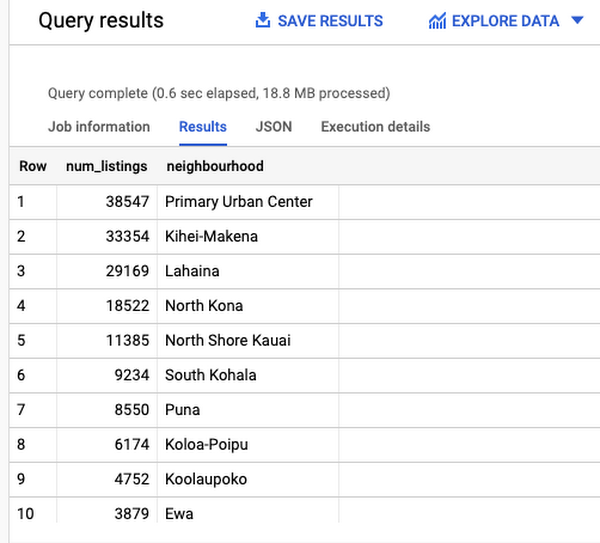
Task: Select the Results tab
Action: (203, 127)
